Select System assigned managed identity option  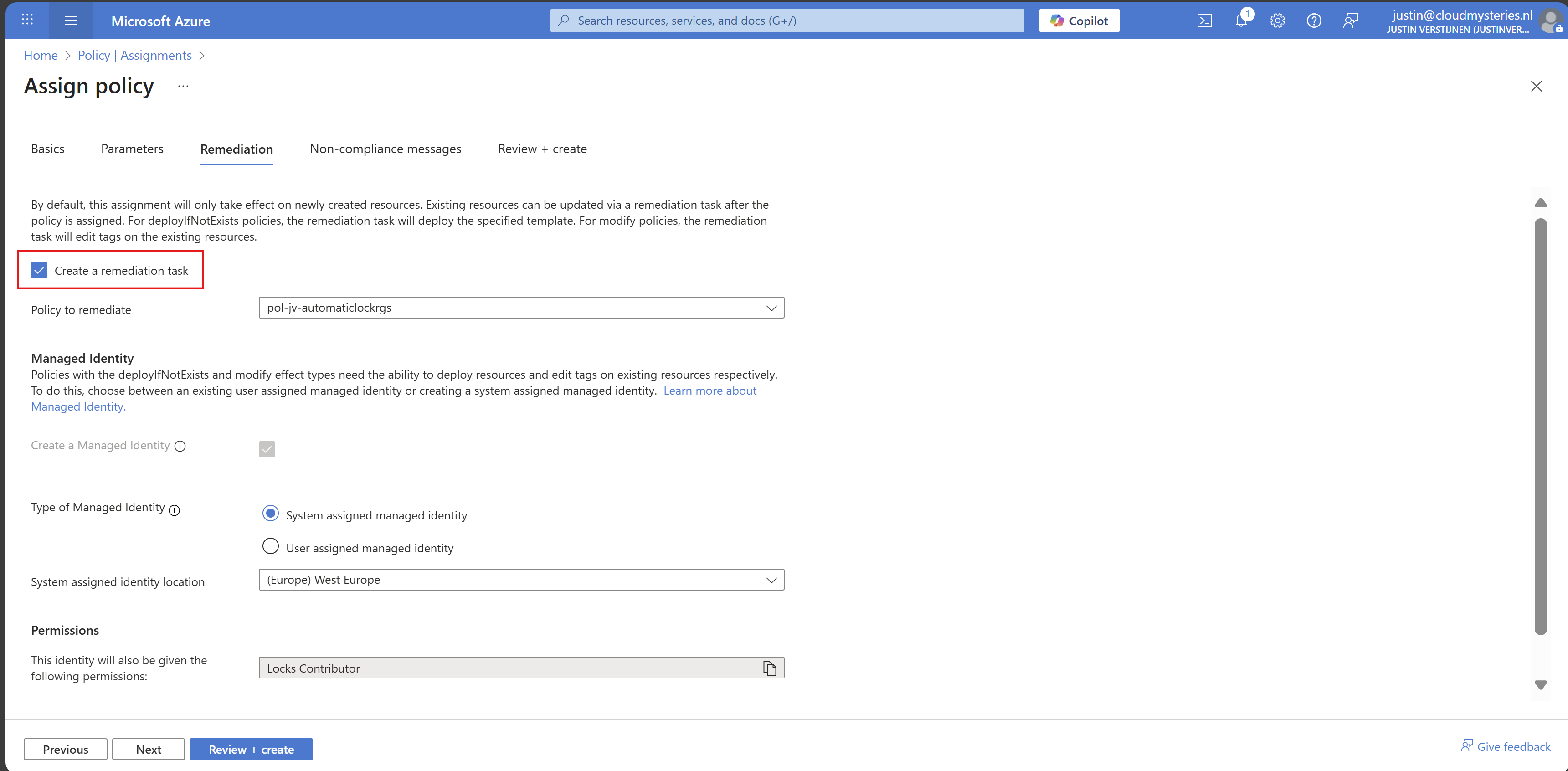point(270,514)
